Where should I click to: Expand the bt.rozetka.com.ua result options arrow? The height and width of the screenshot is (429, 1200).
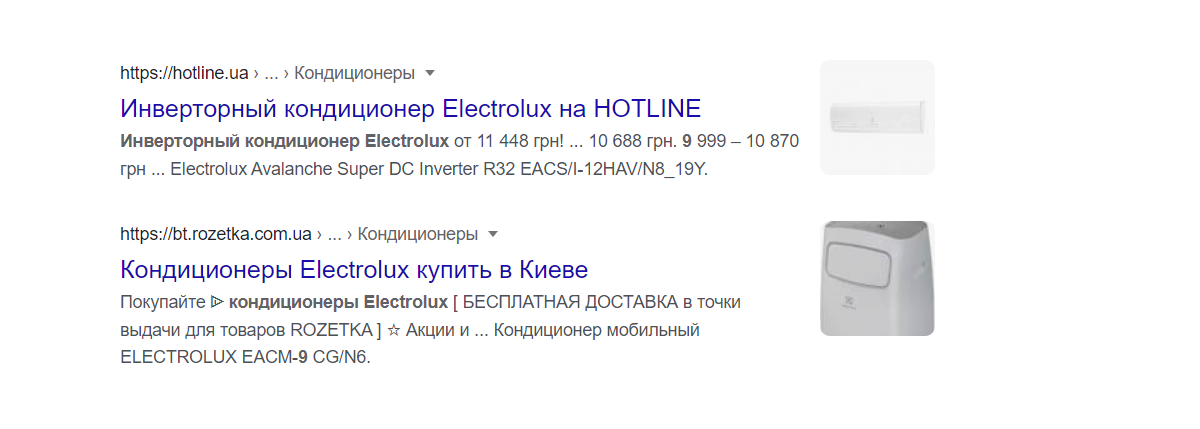click(x=492, y=235)
